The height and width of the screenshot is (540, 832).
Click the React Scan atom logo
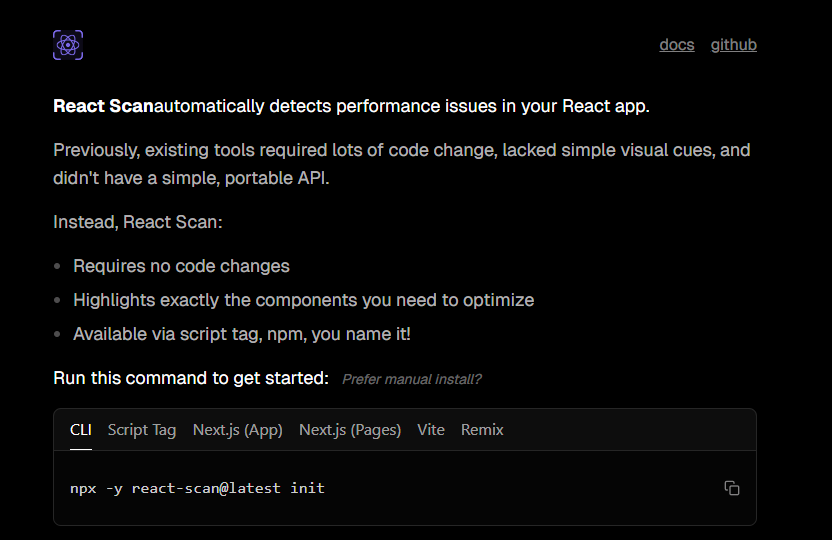tap(68, 45)
